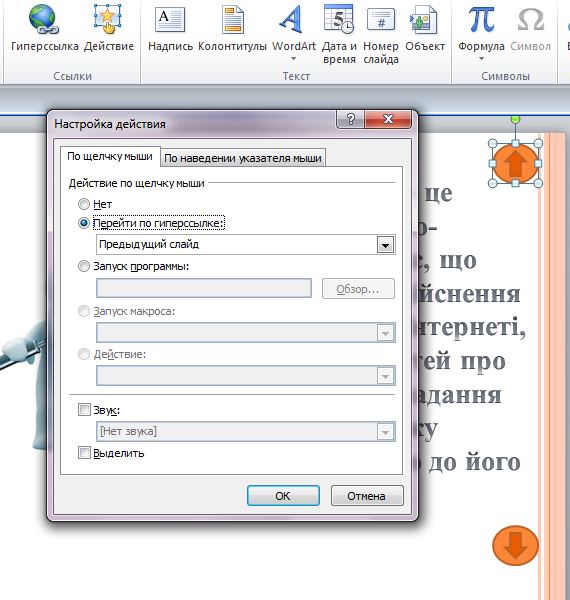Insert a Надпись text box
This screenshot has height=600, width=570.
pos(170,28)
